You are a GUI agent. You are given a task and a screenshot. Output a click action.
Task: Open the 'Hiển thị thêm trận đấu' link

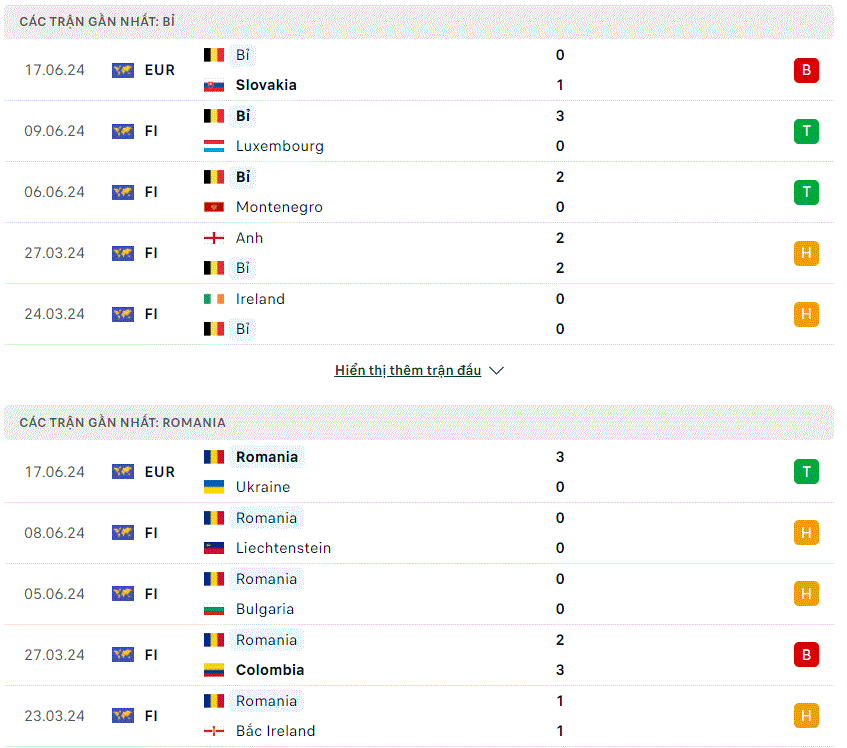[408, 370]
